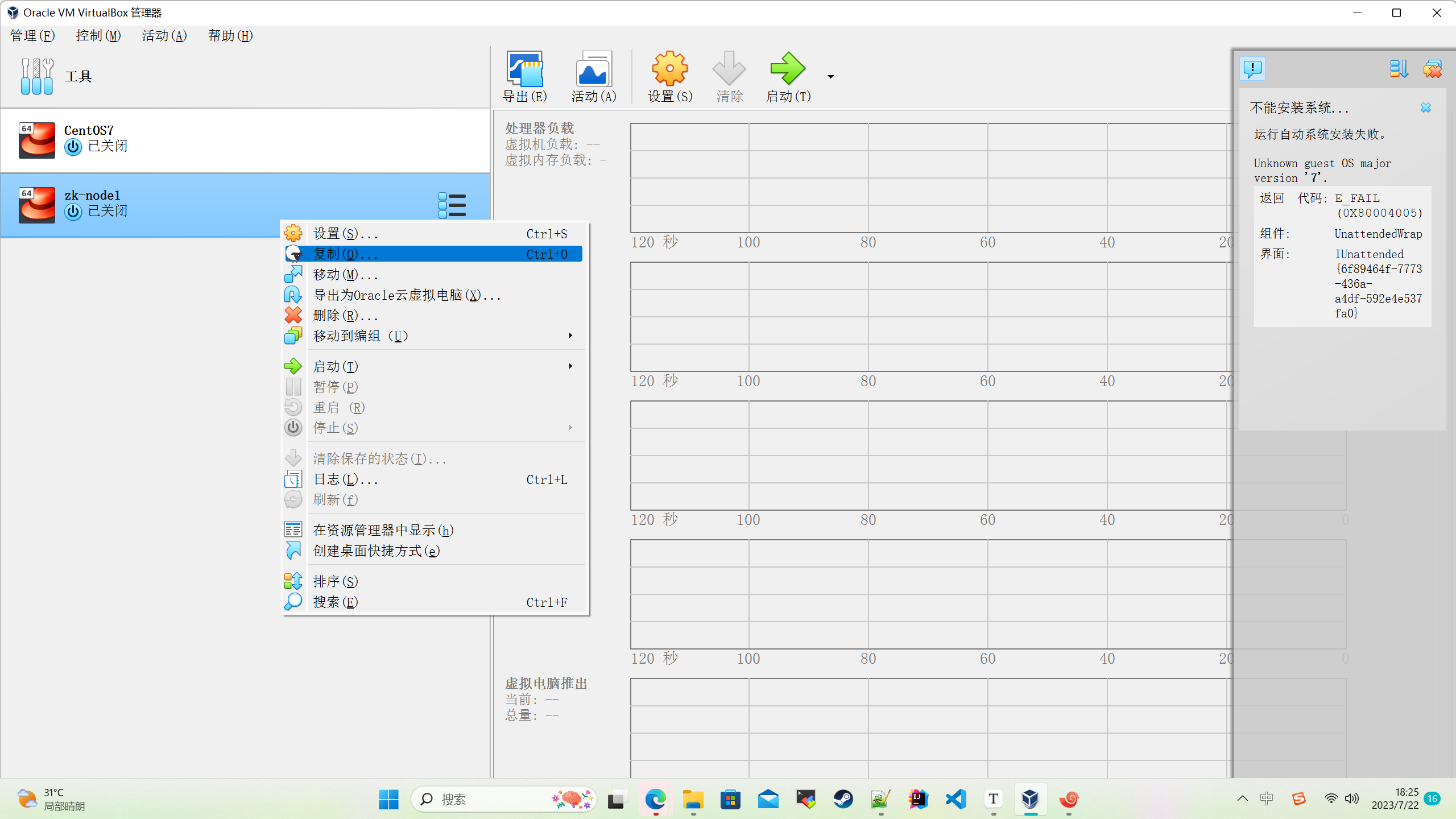Open IntelliJ IDEA from the taskbar
The height and width of the screenshot is (819, 1456).
click(x=918, y=799)
